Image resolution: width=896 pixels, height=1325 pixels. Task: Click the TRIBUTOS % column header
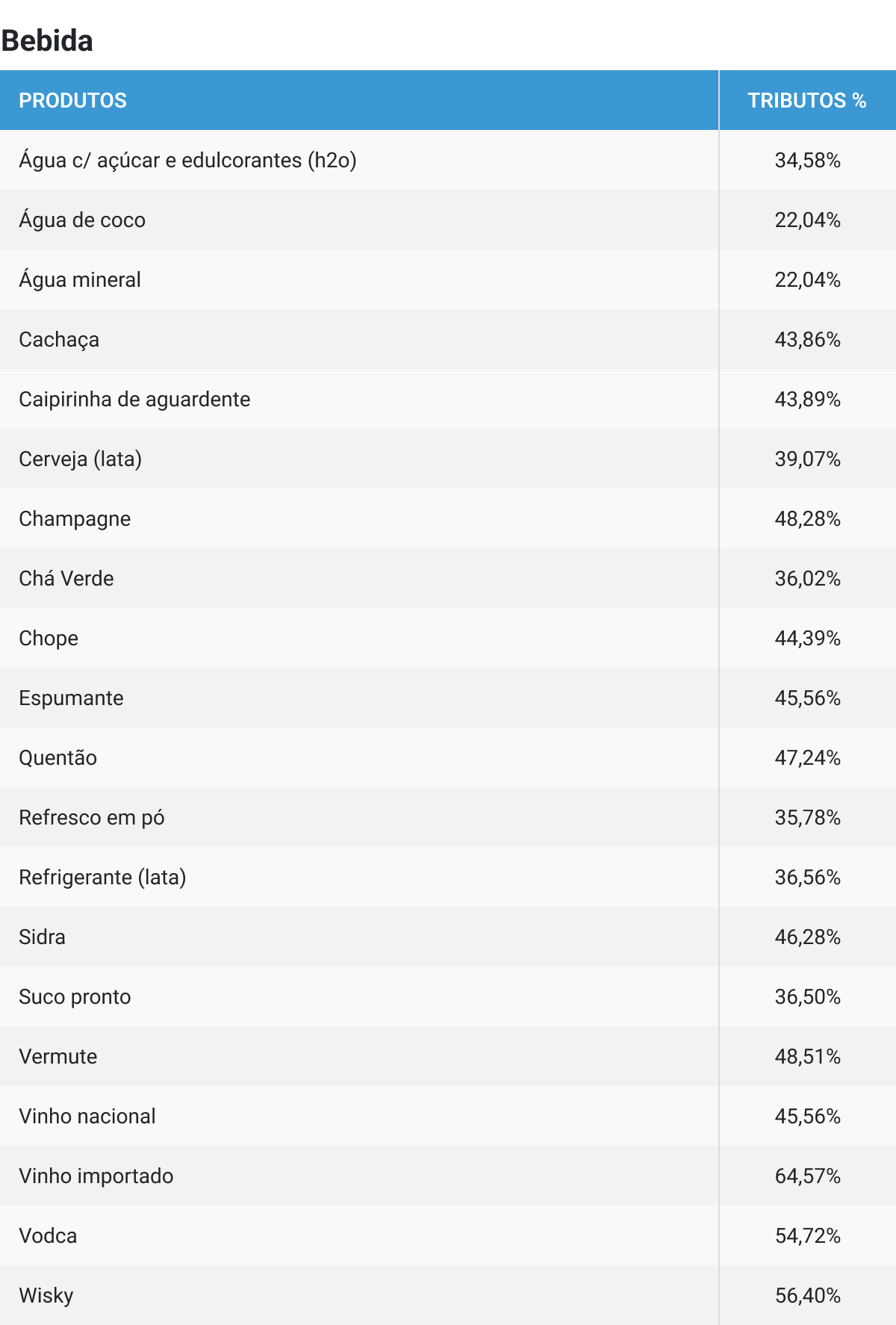[806, 101]
